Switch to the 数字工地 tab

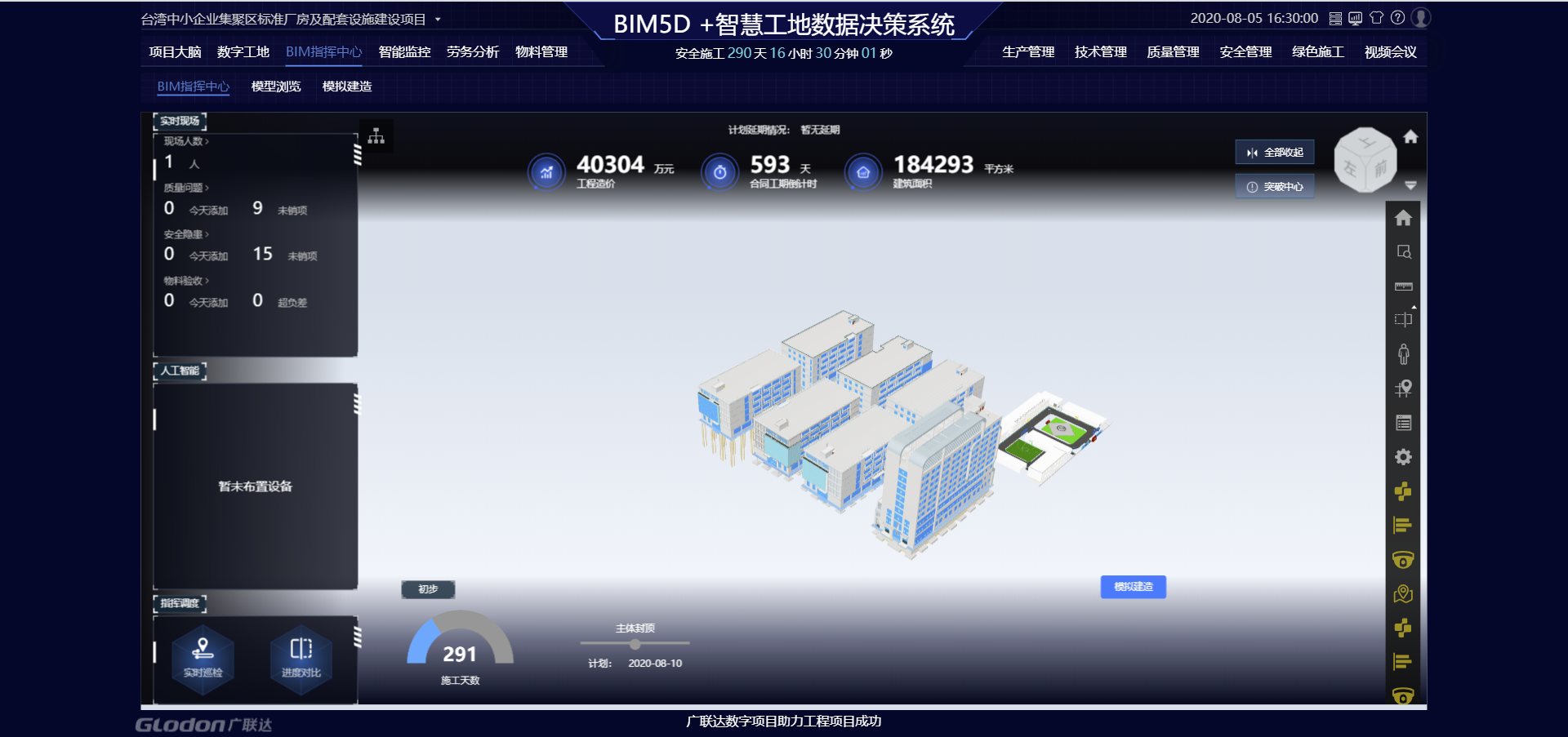click(243, 52)
